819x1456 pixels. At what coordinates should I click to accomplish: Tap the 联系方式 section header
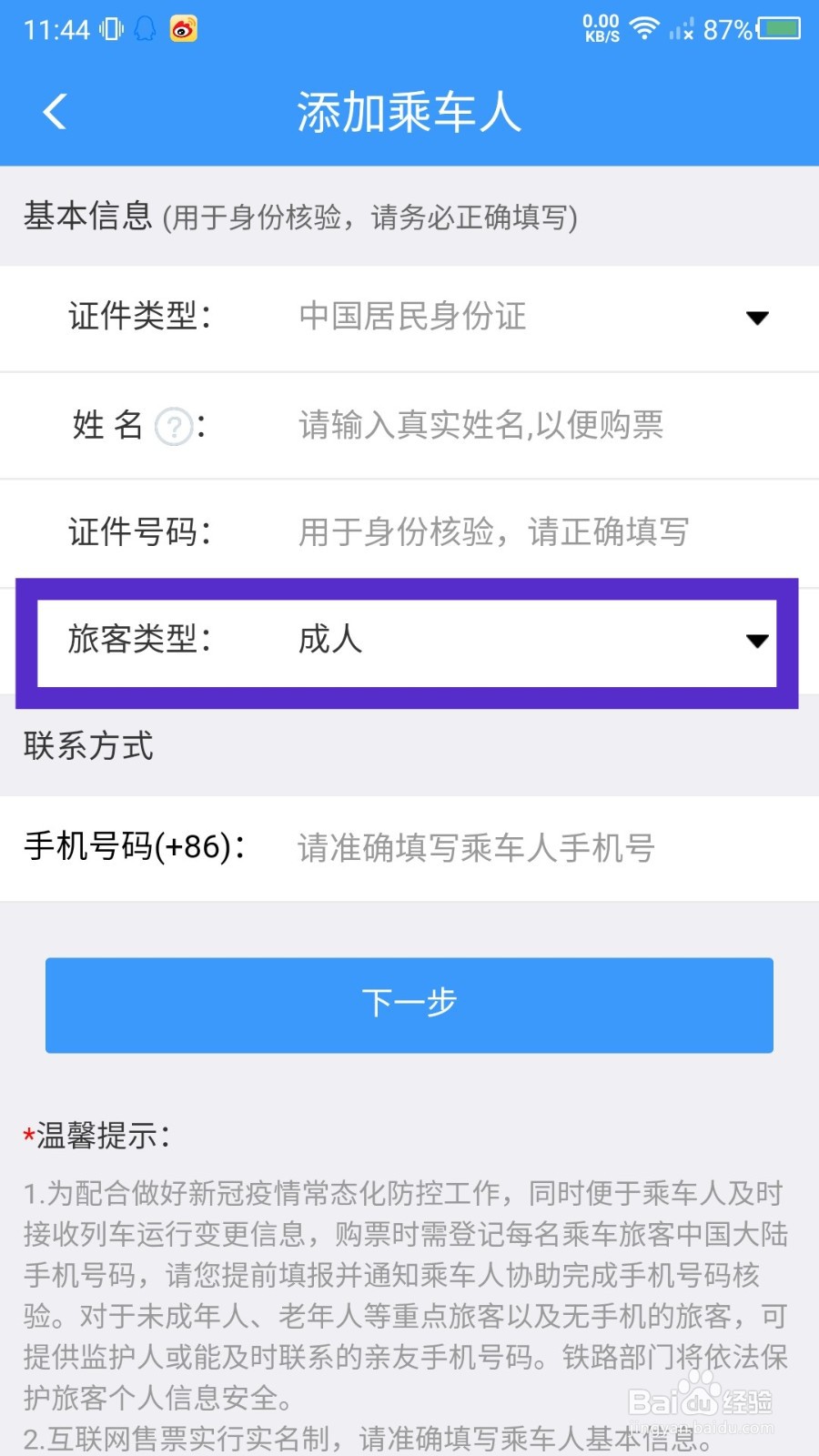tap(89, 746)
